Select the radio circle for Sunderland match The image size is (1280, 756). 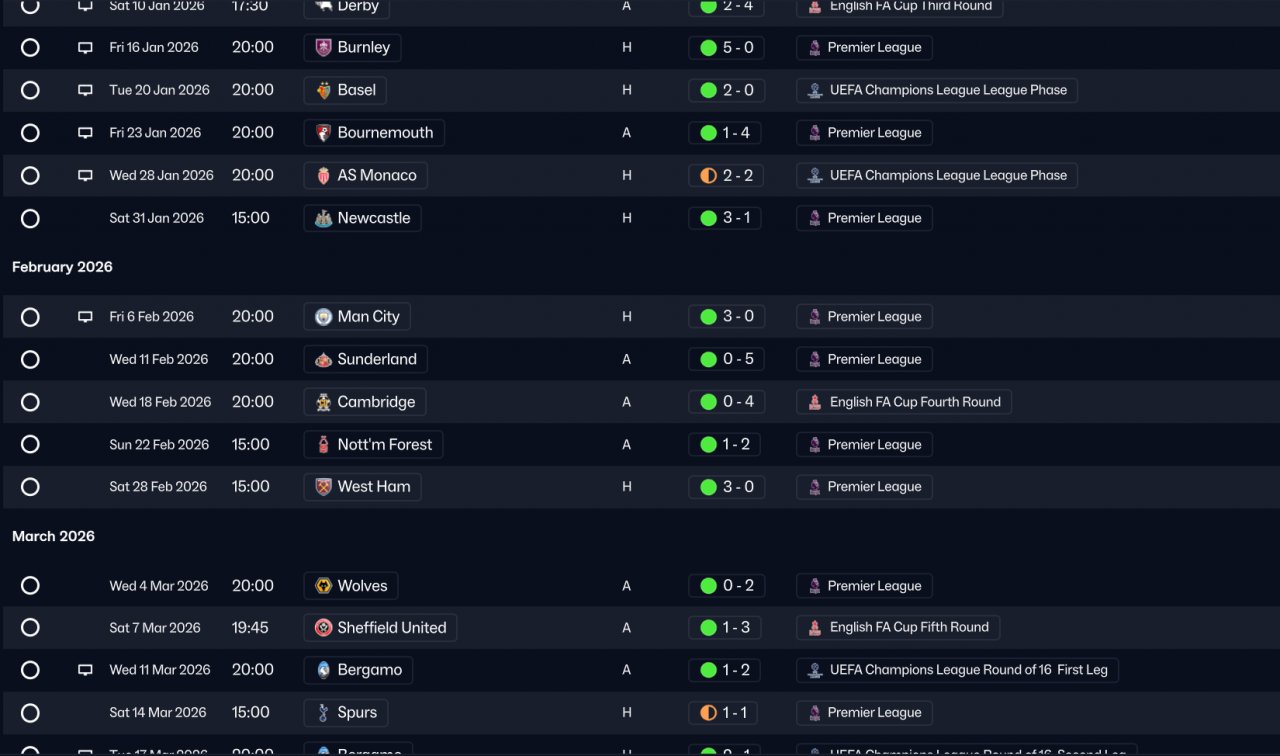[30, 359]
